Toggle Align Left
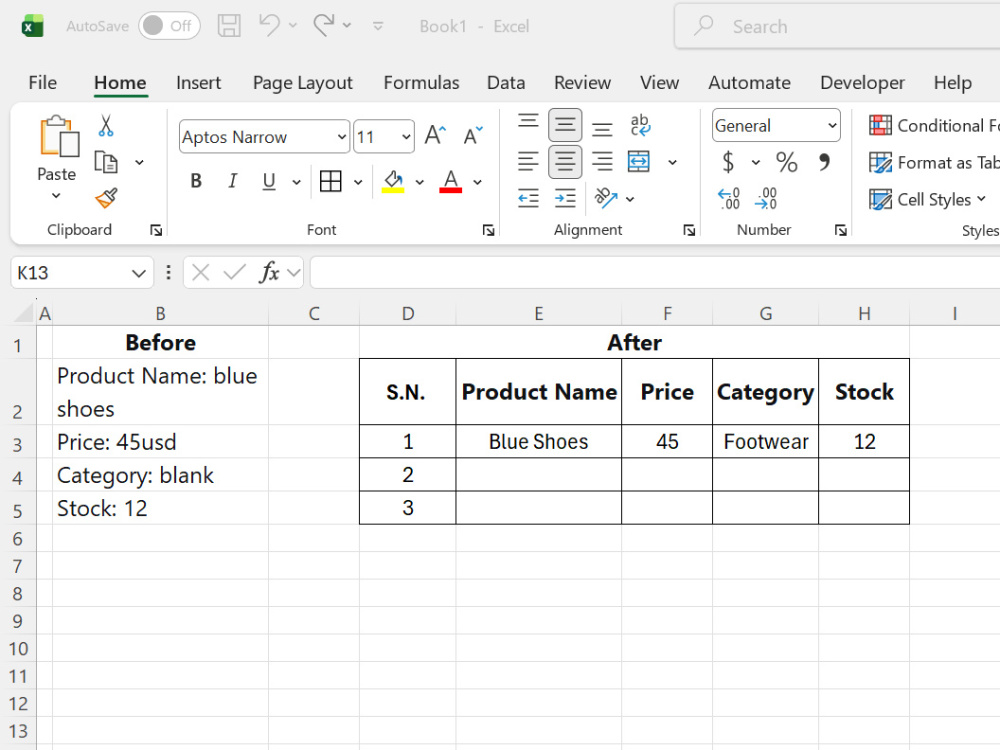 coord(528,162)
